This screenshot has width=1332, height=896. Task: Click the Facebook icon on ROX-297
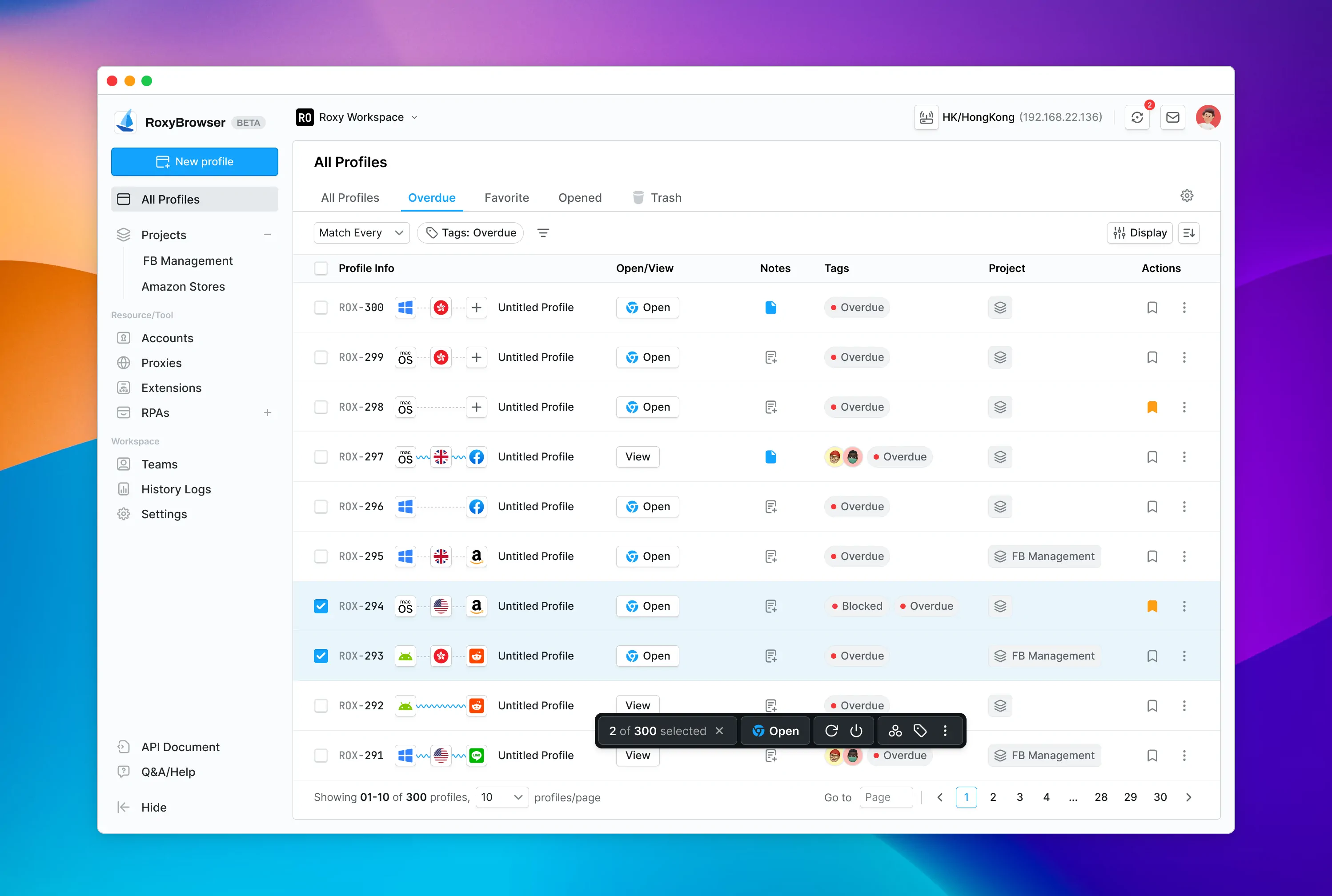[x=476, y=456]
